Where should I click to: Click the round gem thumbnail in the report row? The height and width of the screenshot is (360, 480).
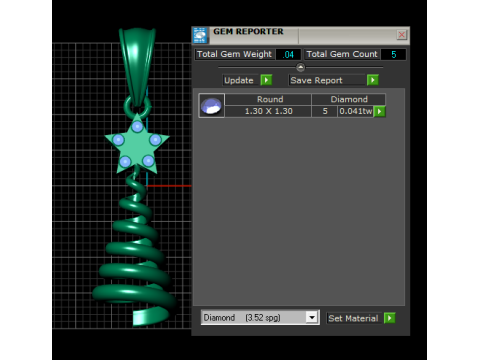coord(211,106)
